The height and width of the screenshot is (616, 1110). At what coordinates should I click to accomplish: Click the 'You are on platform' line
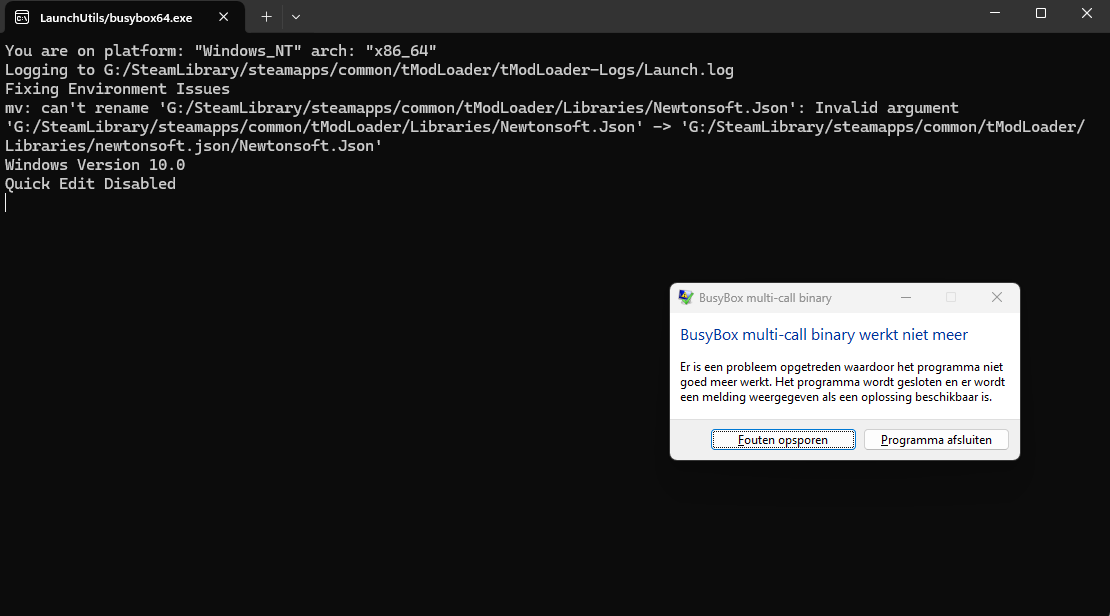click(x=221, y=50)
